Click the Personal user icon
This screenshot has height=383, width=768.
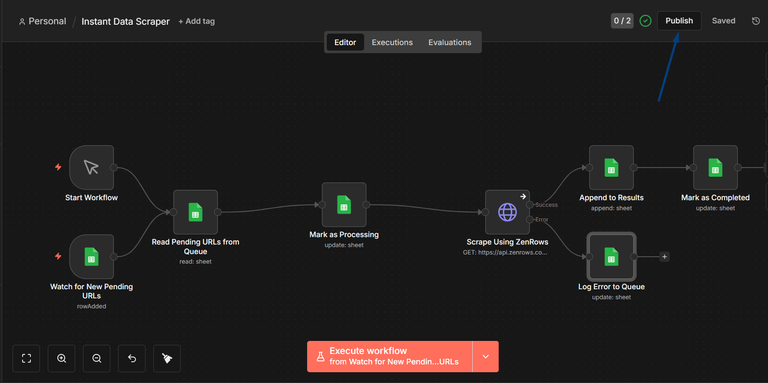tap(22, 22)
